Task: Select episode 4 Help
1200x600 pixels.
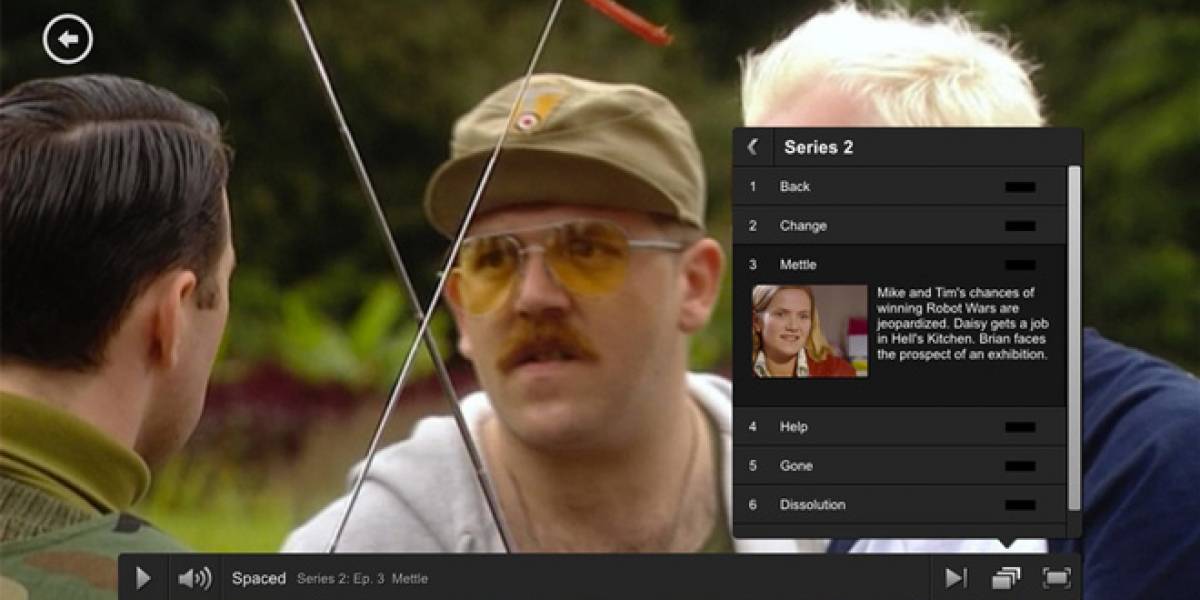Action: [901, 427]
